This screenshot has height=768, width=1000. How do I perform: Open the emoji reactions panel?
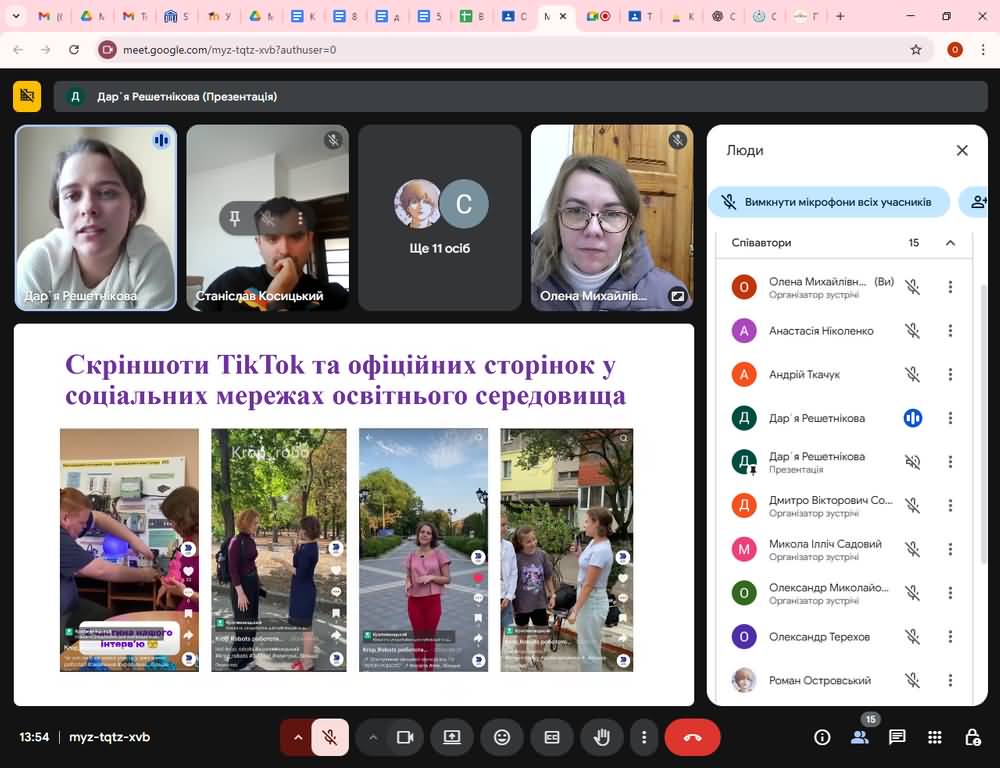click(502, 737)
